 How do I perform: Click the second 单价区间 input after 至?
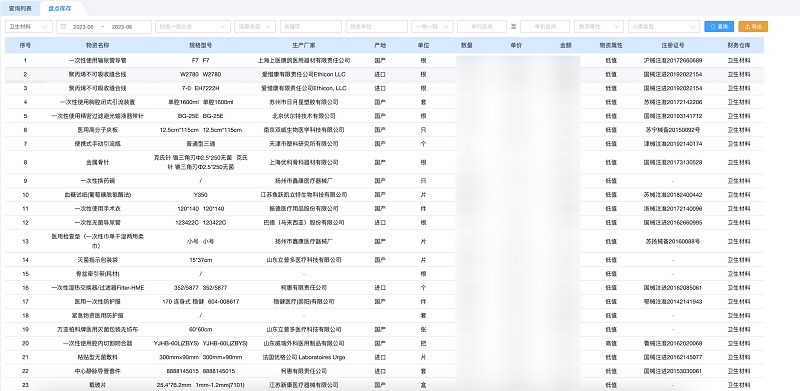coord(545,27)
